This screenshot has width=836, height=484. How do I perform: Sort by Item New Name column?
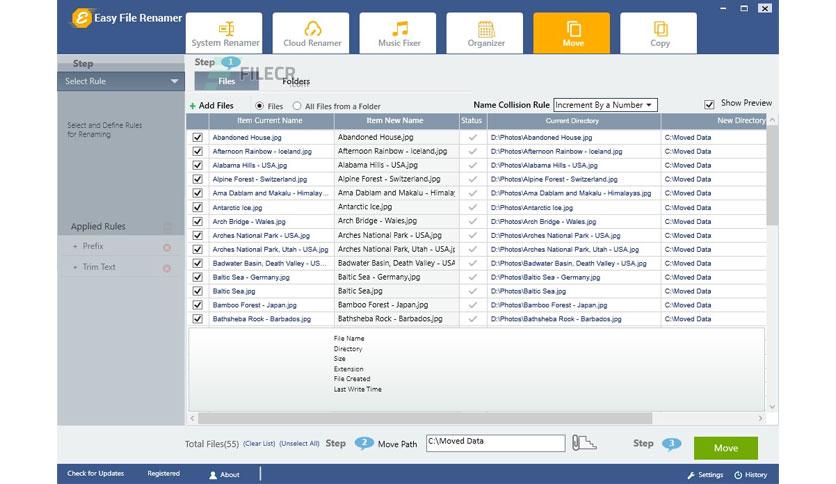click(x=396, y=121)
